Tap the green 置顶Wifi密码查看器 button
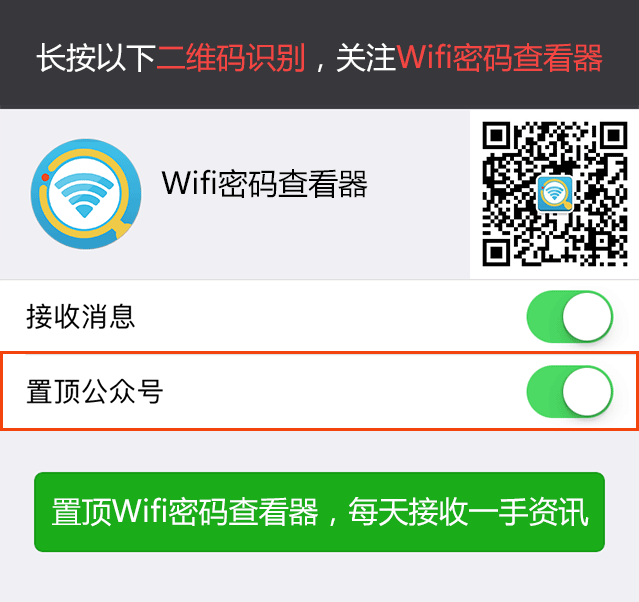The image size is (639, 602). point(320,512)
